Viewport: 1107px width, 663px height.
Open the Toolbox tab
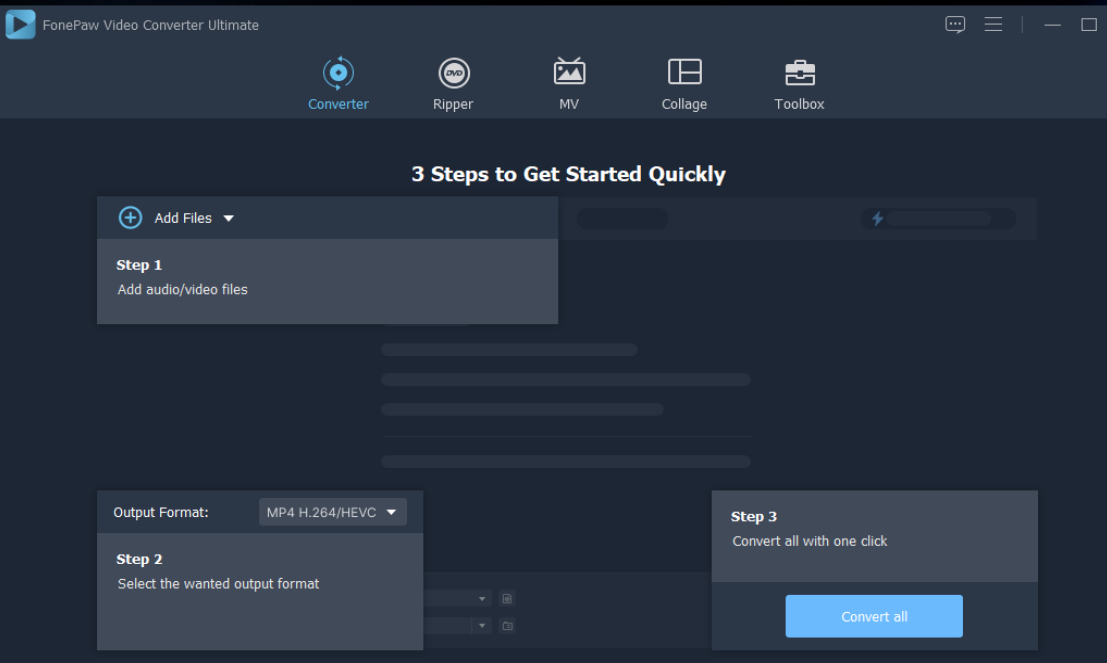pos(799,83)
